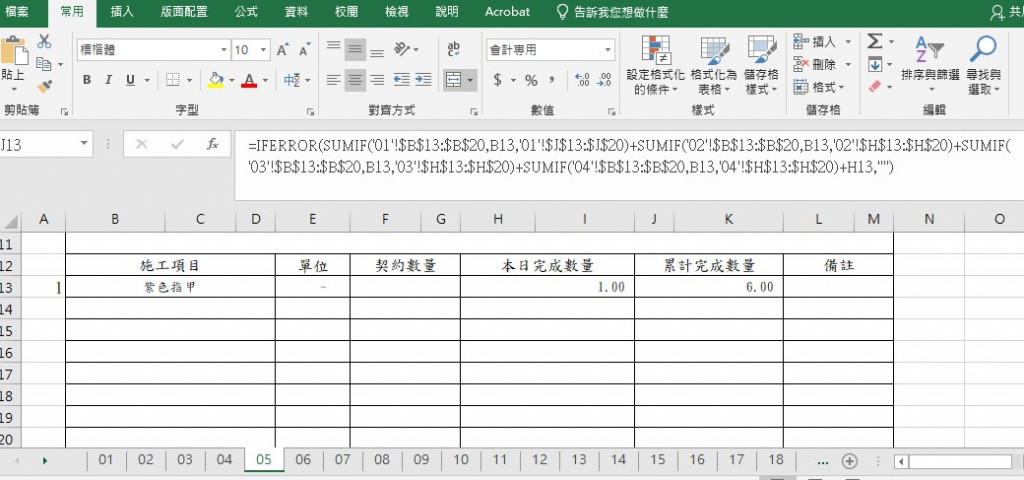The image size is (1024, 480).
Task: Open the font size 10 dropdown
Action: (x=264, y=50)
